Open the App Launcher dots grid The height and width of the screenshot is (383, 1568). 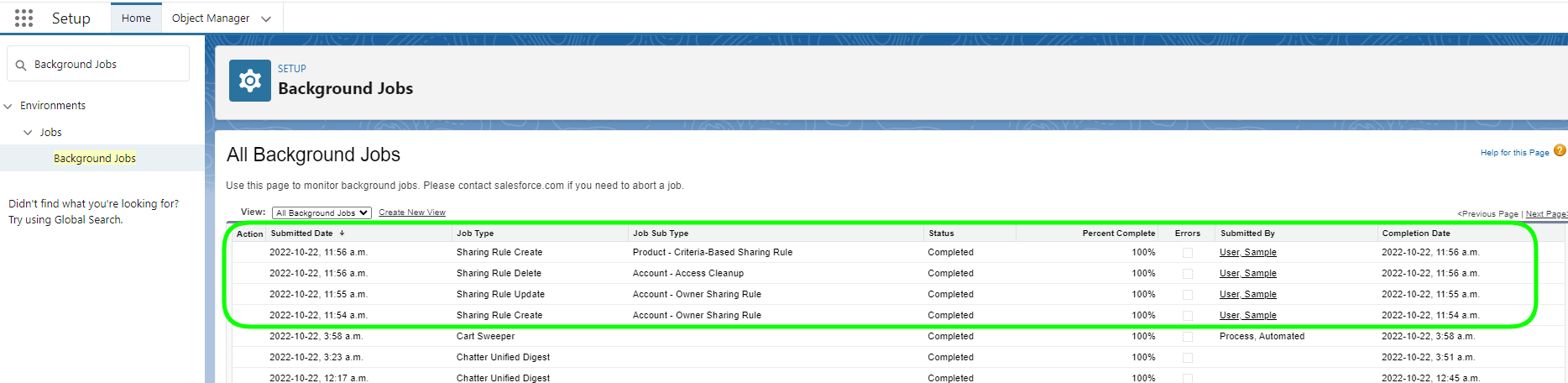24,18
